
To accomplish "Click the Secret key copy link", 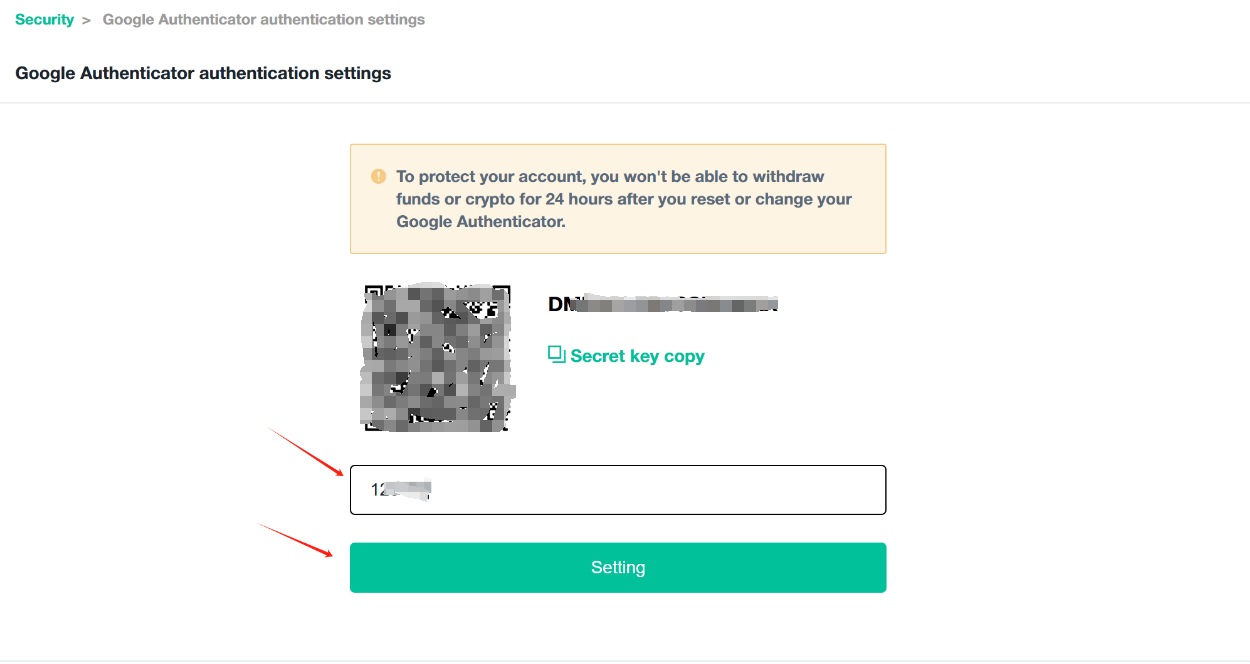I will (x=638, y=355).
